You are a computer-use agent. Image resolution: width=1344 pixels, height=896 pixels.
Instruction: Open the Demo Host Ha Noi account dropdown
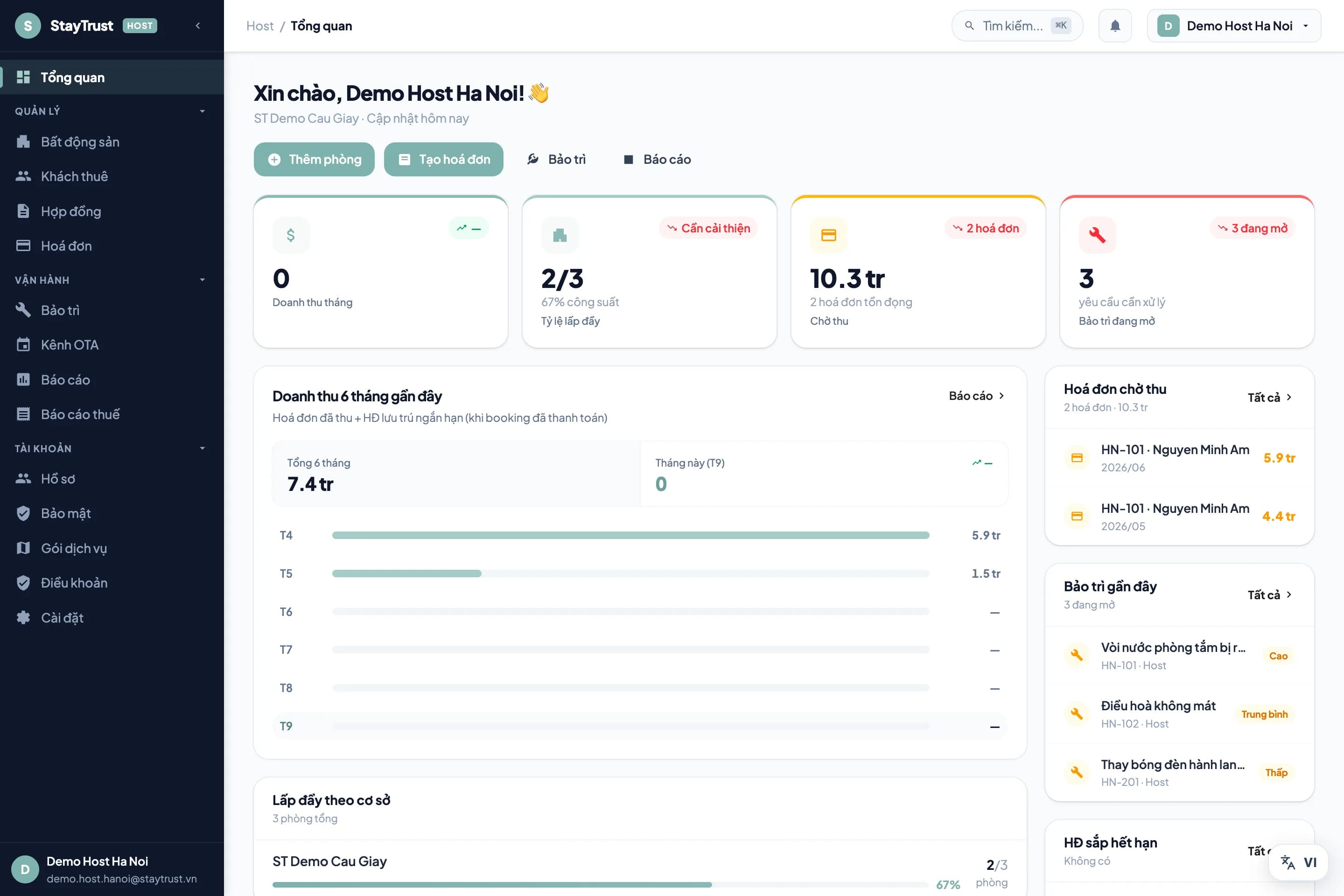click(x=1234, y=26)
